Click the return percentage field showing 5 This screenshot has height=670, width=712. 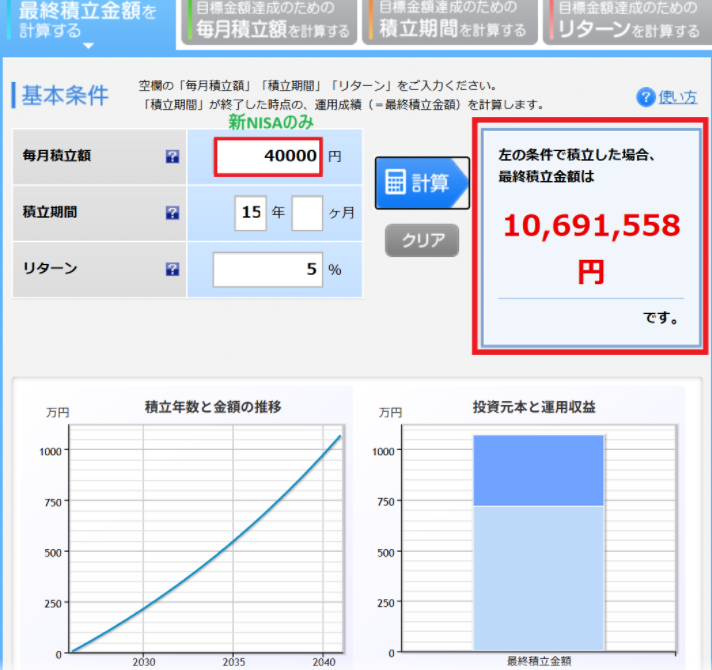point(268,269)
